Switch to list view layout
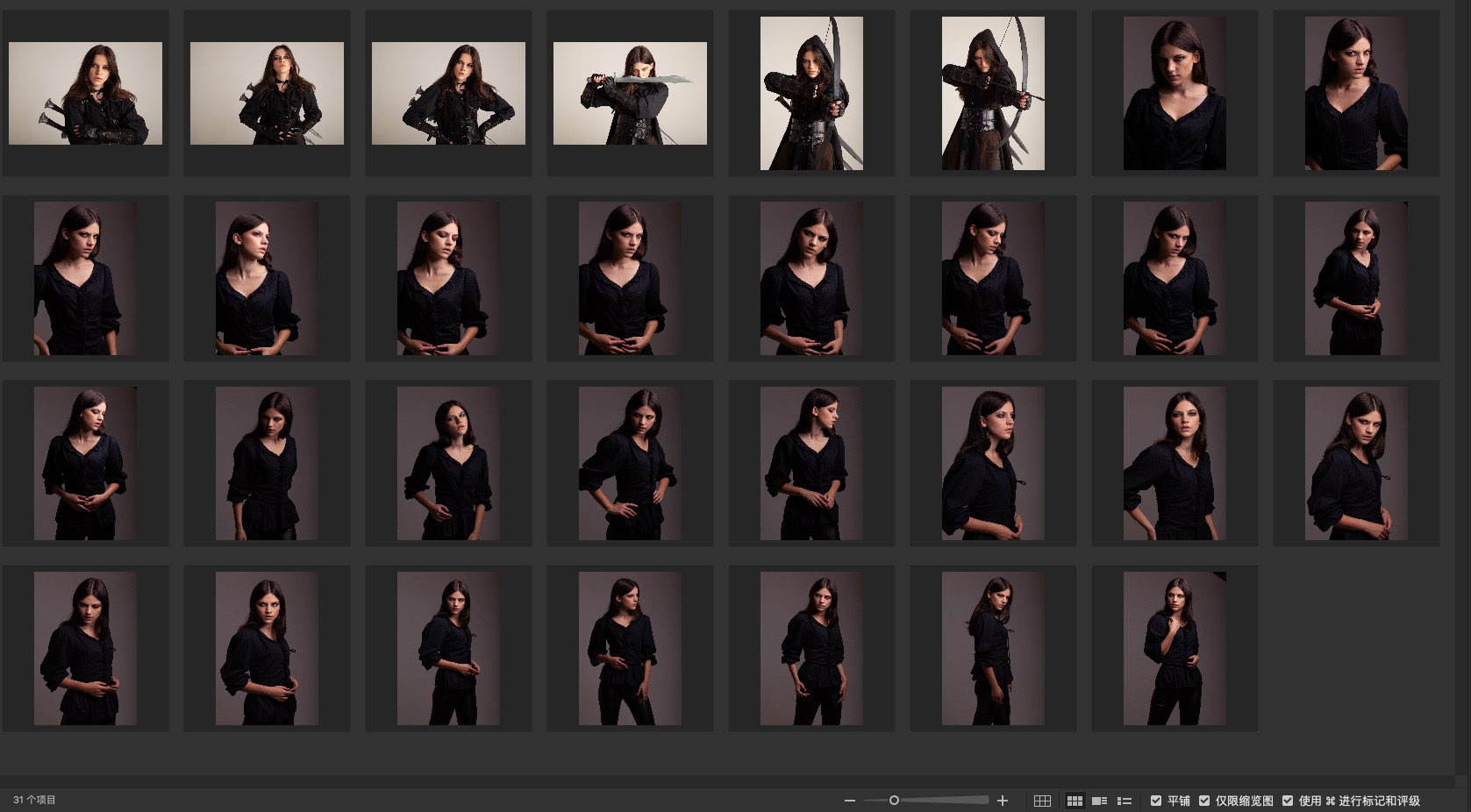 point(1125,801)
